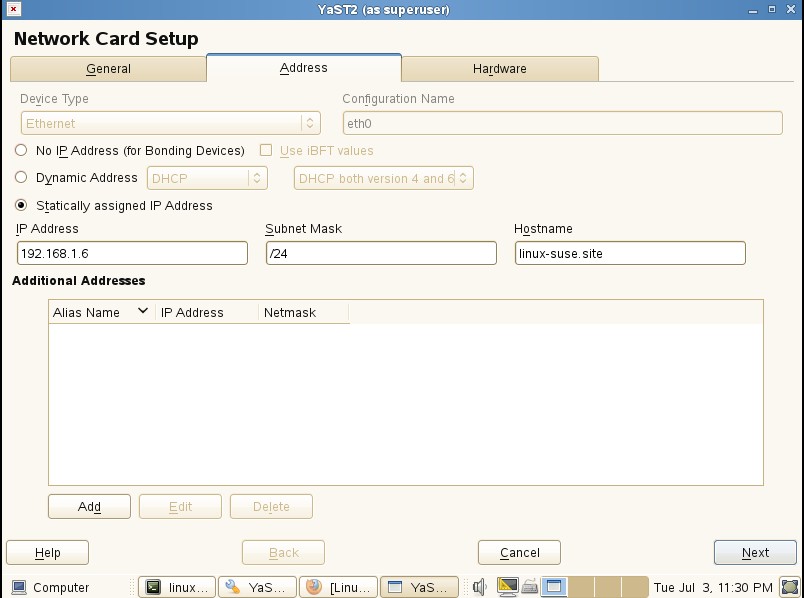Proceed with the Next button
This screenshot has width=804, height=598.
click(x=755, y=553)
